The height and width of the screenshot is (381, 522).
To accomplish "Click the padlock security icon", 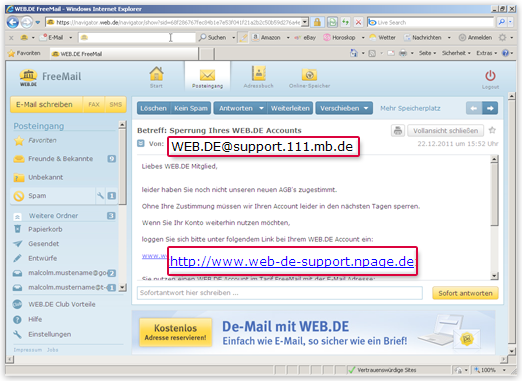I will point(317,22).
